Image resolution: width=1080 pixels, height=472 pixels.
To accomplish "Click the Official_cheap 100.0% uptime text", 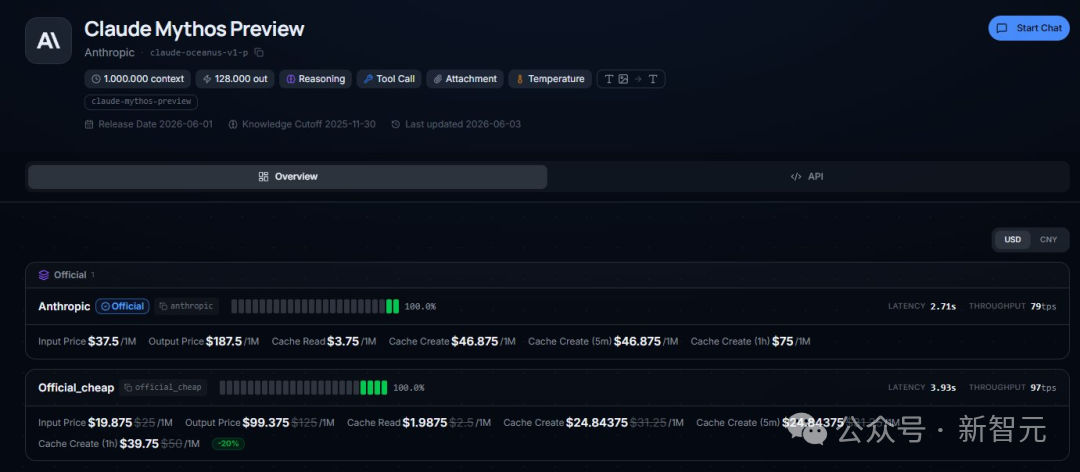I will (x=408, y=388).
